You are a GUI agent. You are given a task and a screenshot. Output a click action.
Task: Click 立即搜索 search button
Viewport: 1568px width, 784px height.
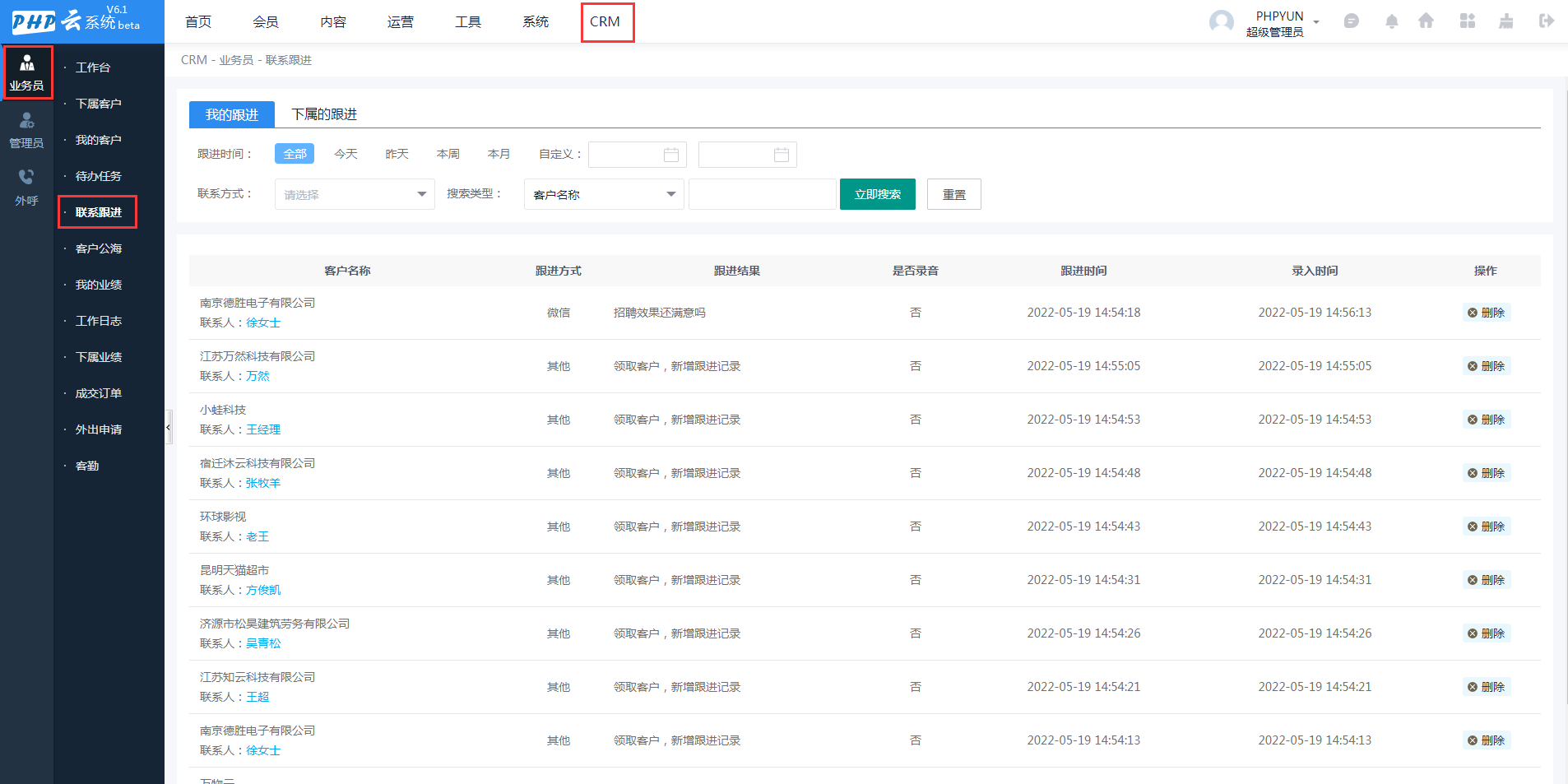point(877,194)
